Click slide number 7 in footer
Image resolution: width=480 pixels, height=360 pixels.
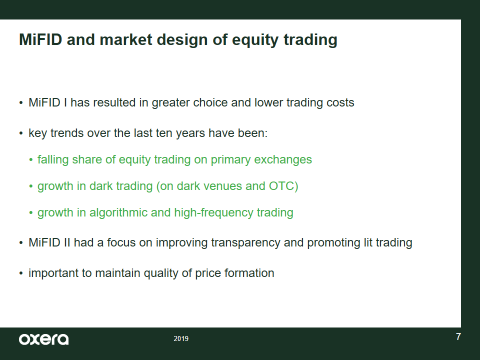pyautogui.click(x=458, y=337)
